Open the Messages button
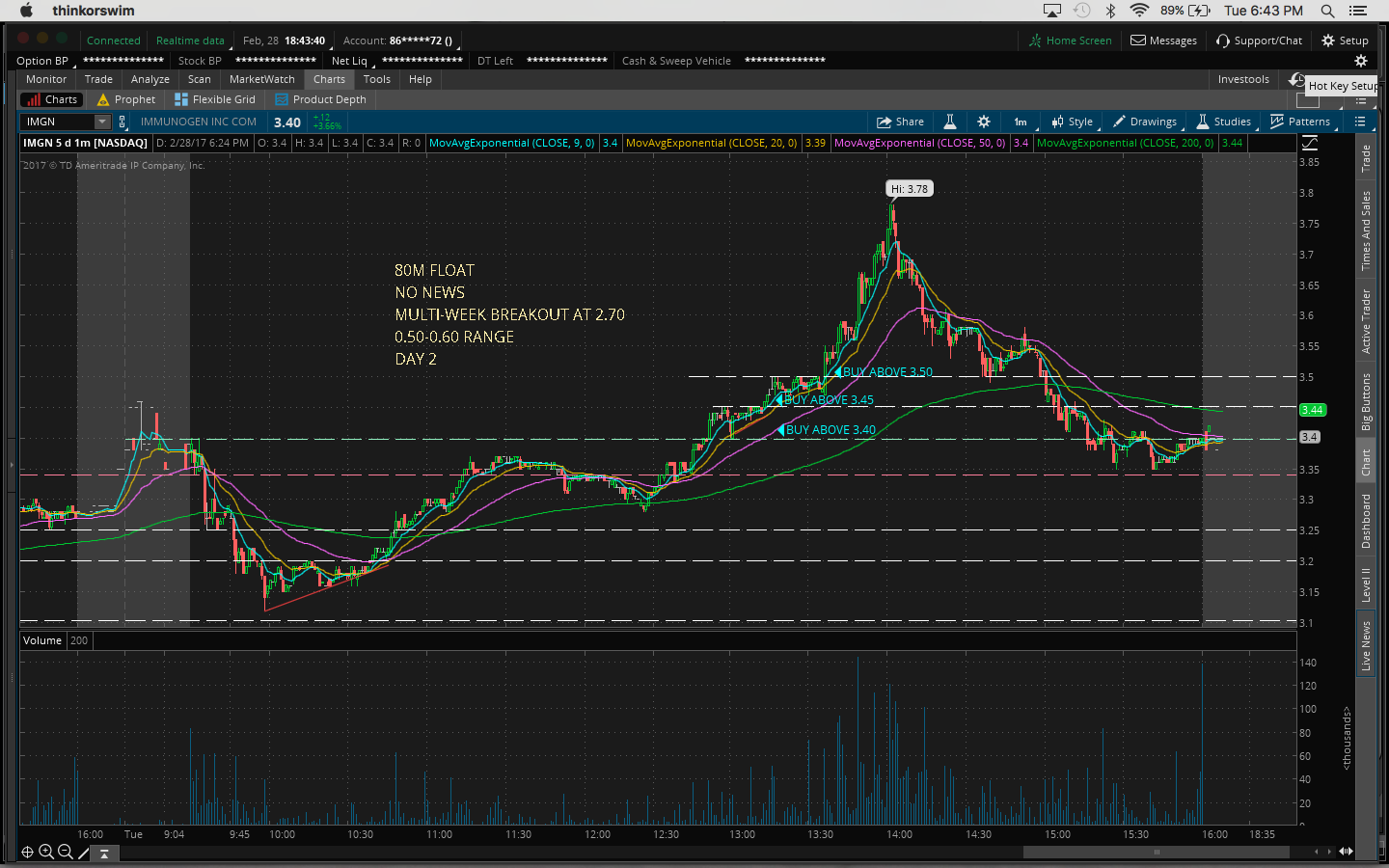The width and height of the screenshot is (1389, 868). (x=1163, y=41)
